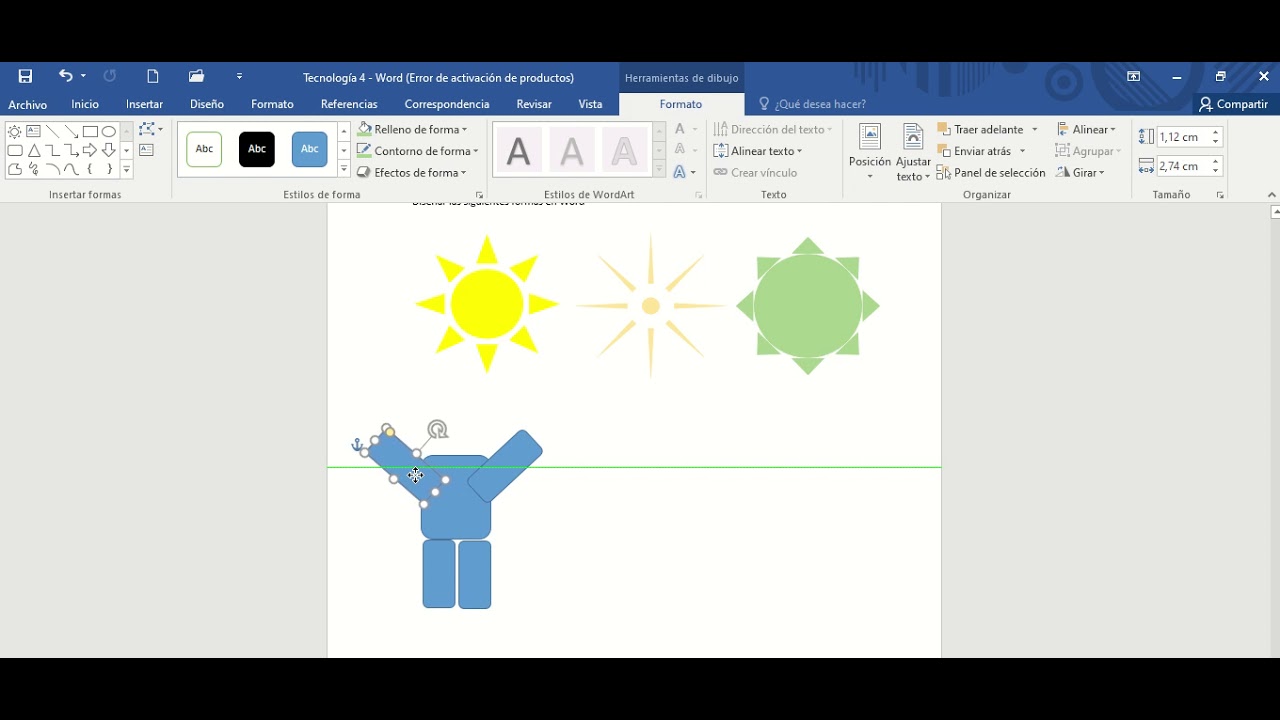Create a new blank document icon
1280x720 pixels.
pyautogui.click(x=153, y=76)
